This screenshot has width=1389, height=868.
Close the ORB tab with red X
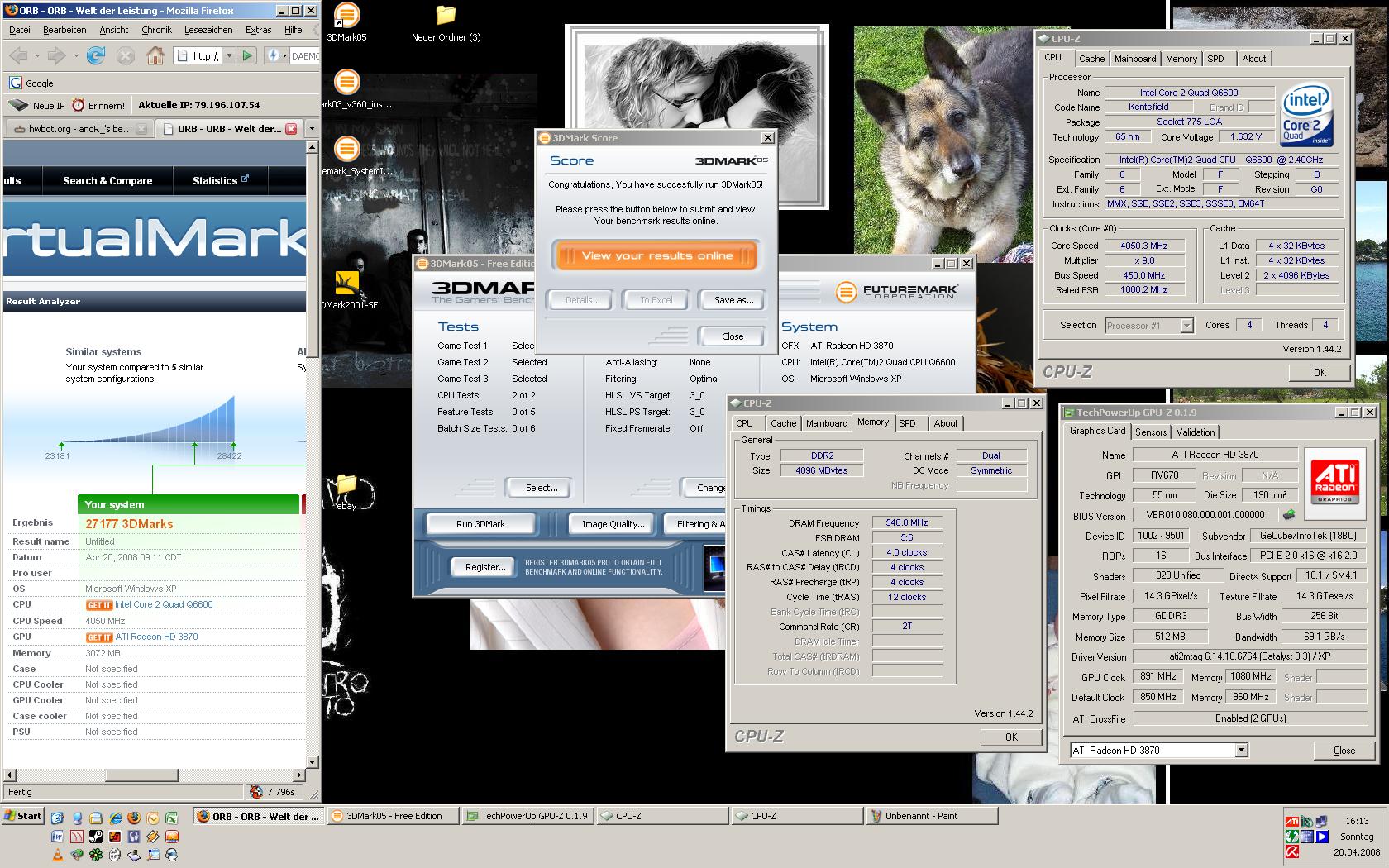tap(291, 129)
